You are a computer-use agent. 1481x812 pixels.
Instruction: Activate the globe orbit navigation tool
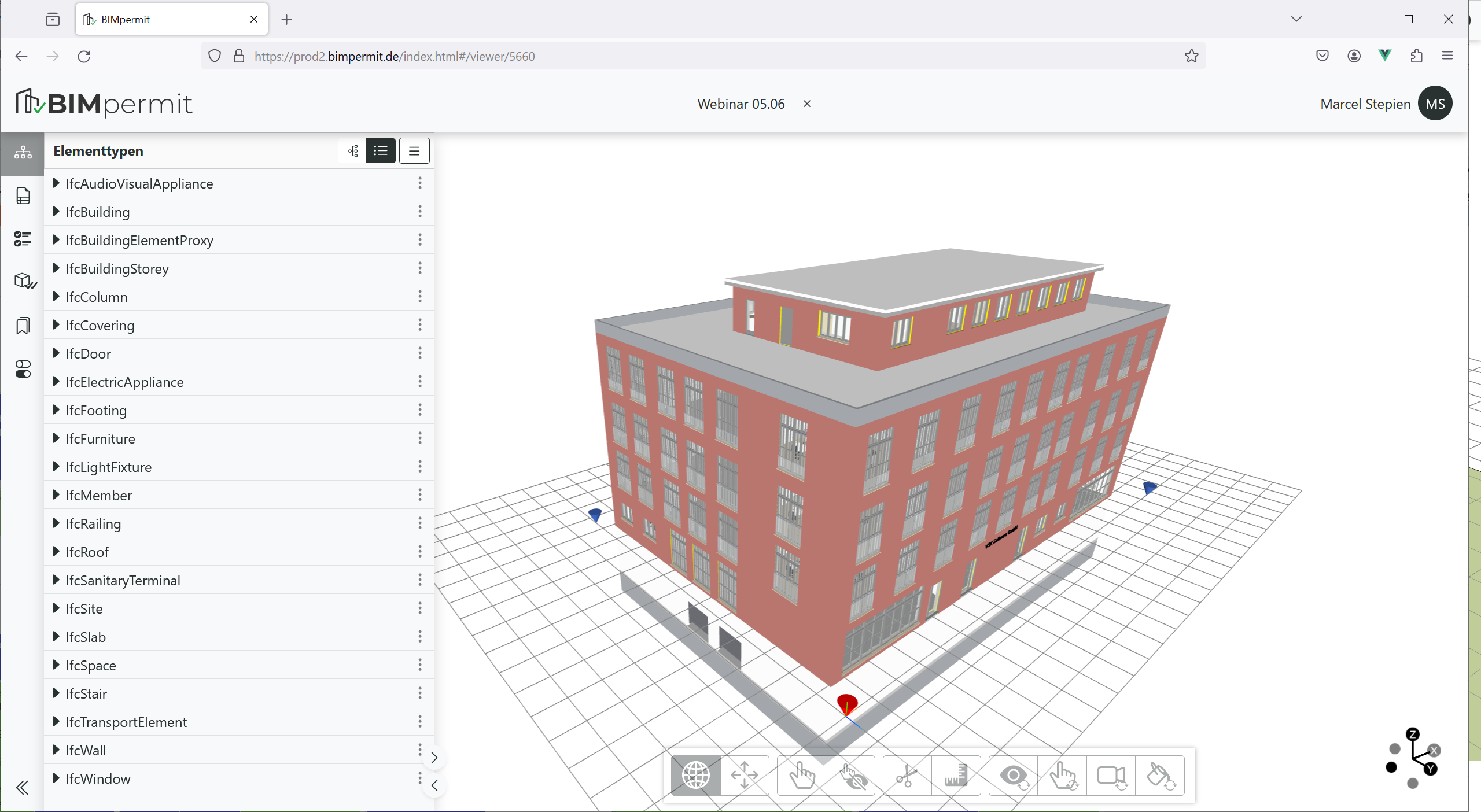[696, 775]
